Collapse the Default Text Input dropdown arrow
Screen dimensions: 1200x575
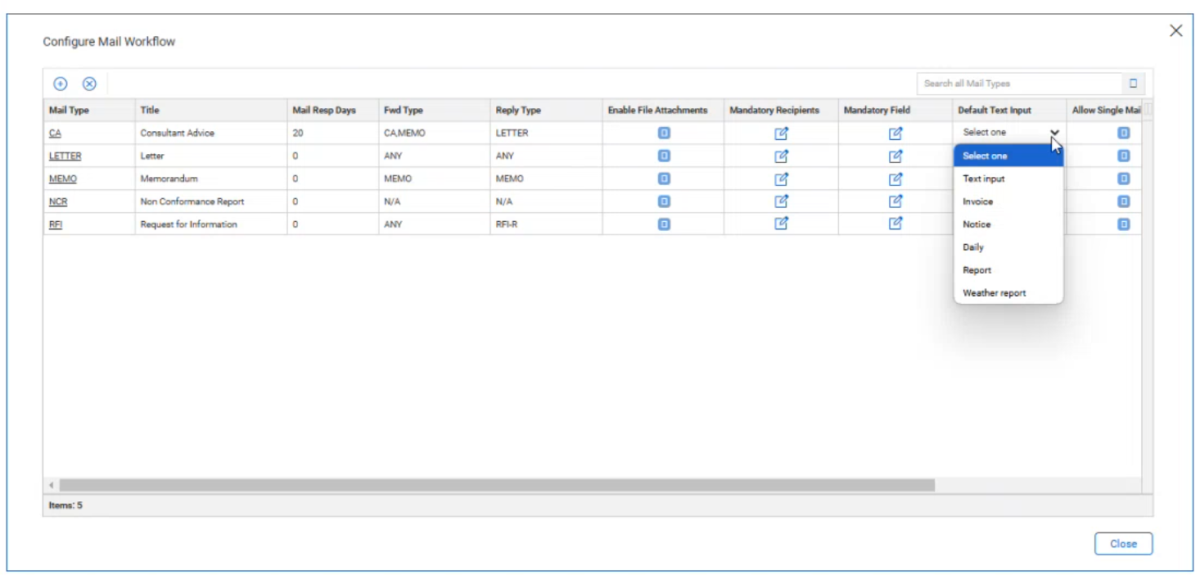click(x=1054, y=132)
